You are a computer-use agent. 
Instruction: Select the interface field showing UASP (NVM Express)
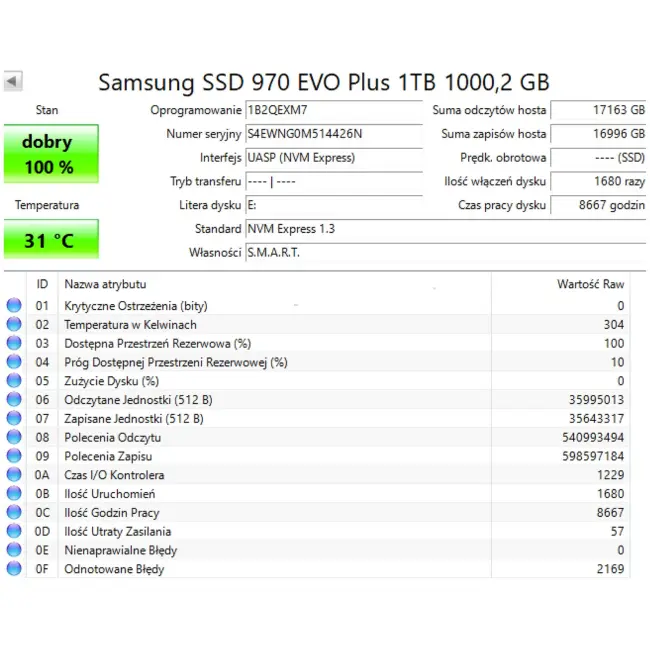click(333, 157)
